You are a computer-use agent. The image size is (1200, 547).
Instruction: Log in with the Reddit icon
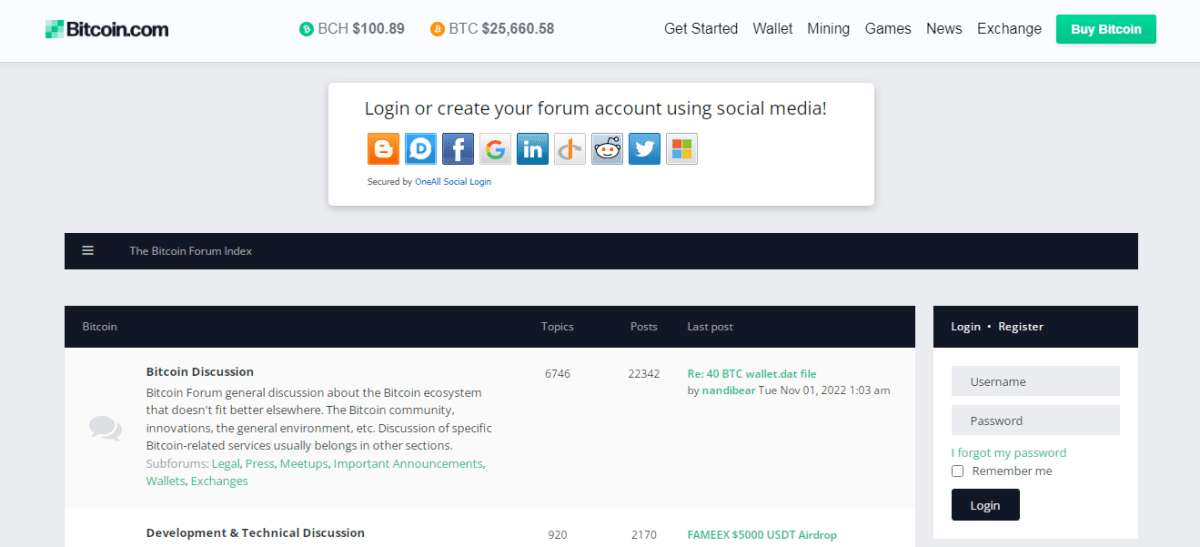click(x=607, y=149)
